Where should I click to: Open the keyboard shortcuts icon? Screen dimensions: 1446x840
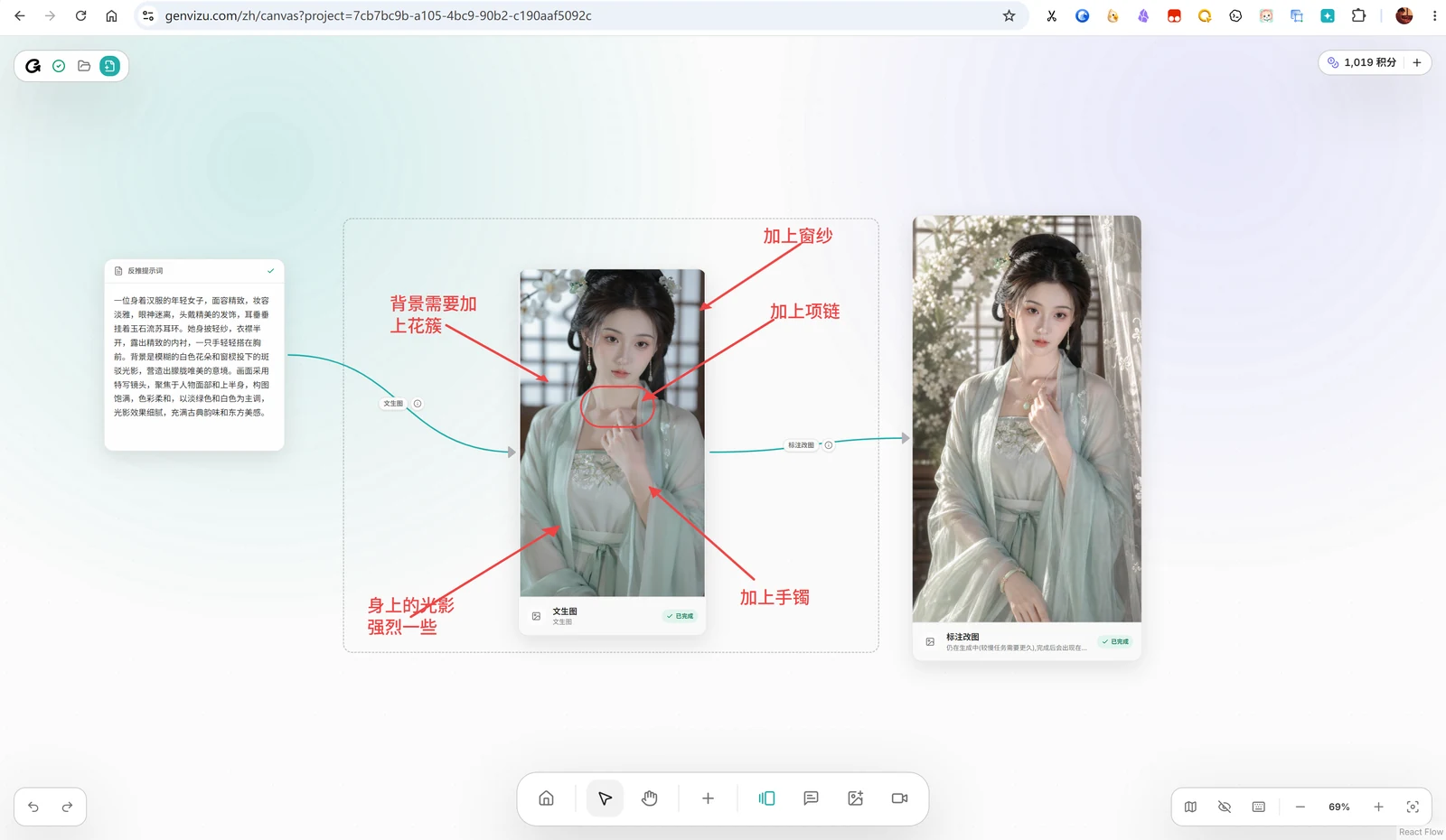point(1259,807)
